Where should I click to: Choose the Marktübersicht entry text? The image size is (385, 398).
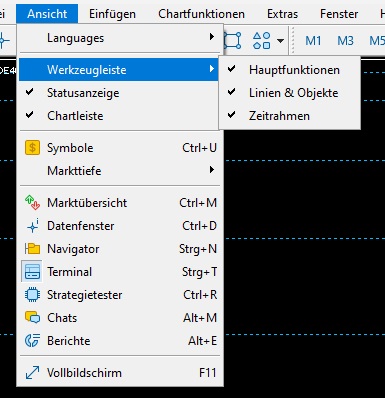click(x=87, y=203)
